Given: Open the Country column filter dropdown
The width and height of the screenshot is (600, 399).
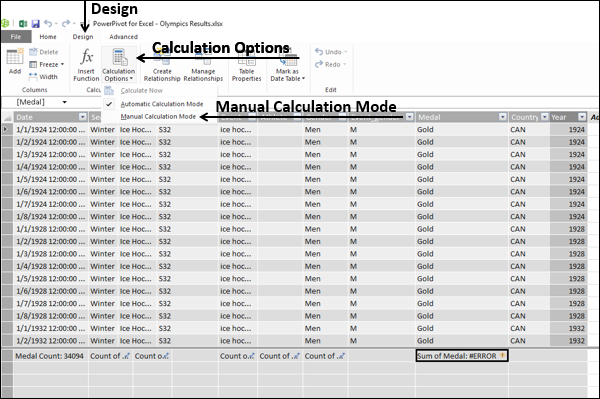Looking at the screenshot, I should click(x=545, y=117).
